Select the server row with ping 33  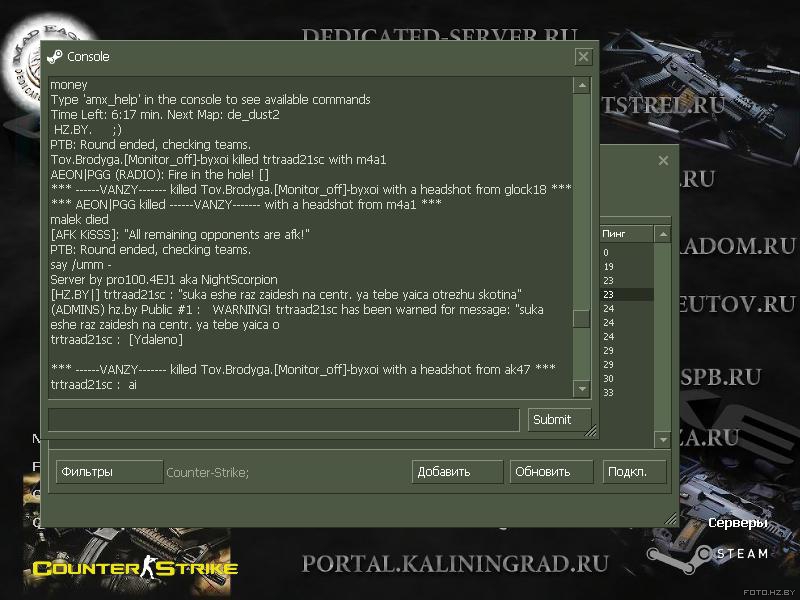(627, 392)
